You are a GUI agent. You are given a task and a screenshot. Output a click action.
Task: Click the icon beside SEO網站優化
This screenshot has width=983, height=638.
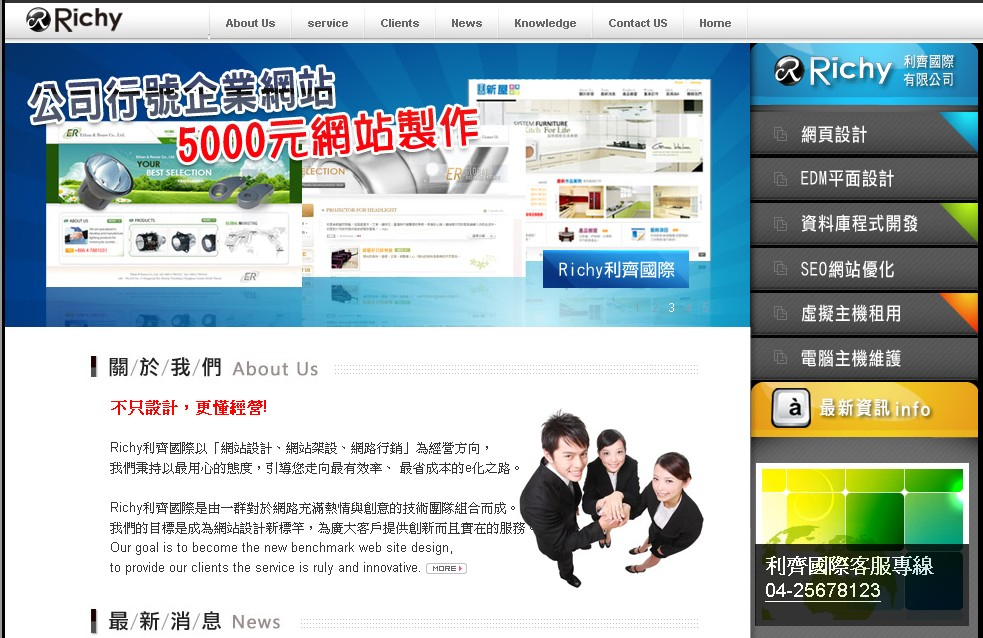pyautogui.click(x=781, y=269)
